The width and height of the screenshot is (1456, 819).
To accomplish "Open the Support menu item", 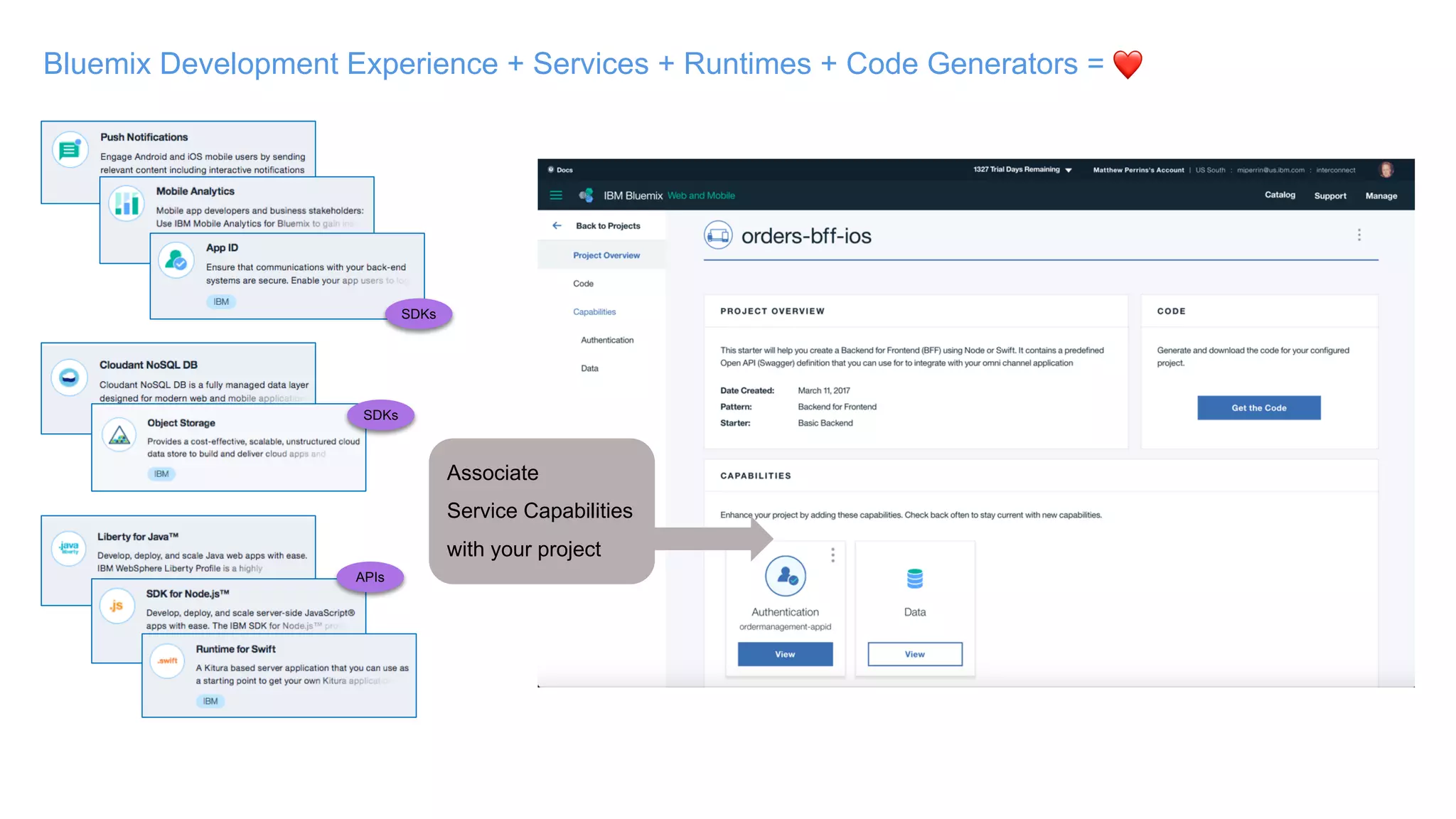I will (x=1329, y=196).
